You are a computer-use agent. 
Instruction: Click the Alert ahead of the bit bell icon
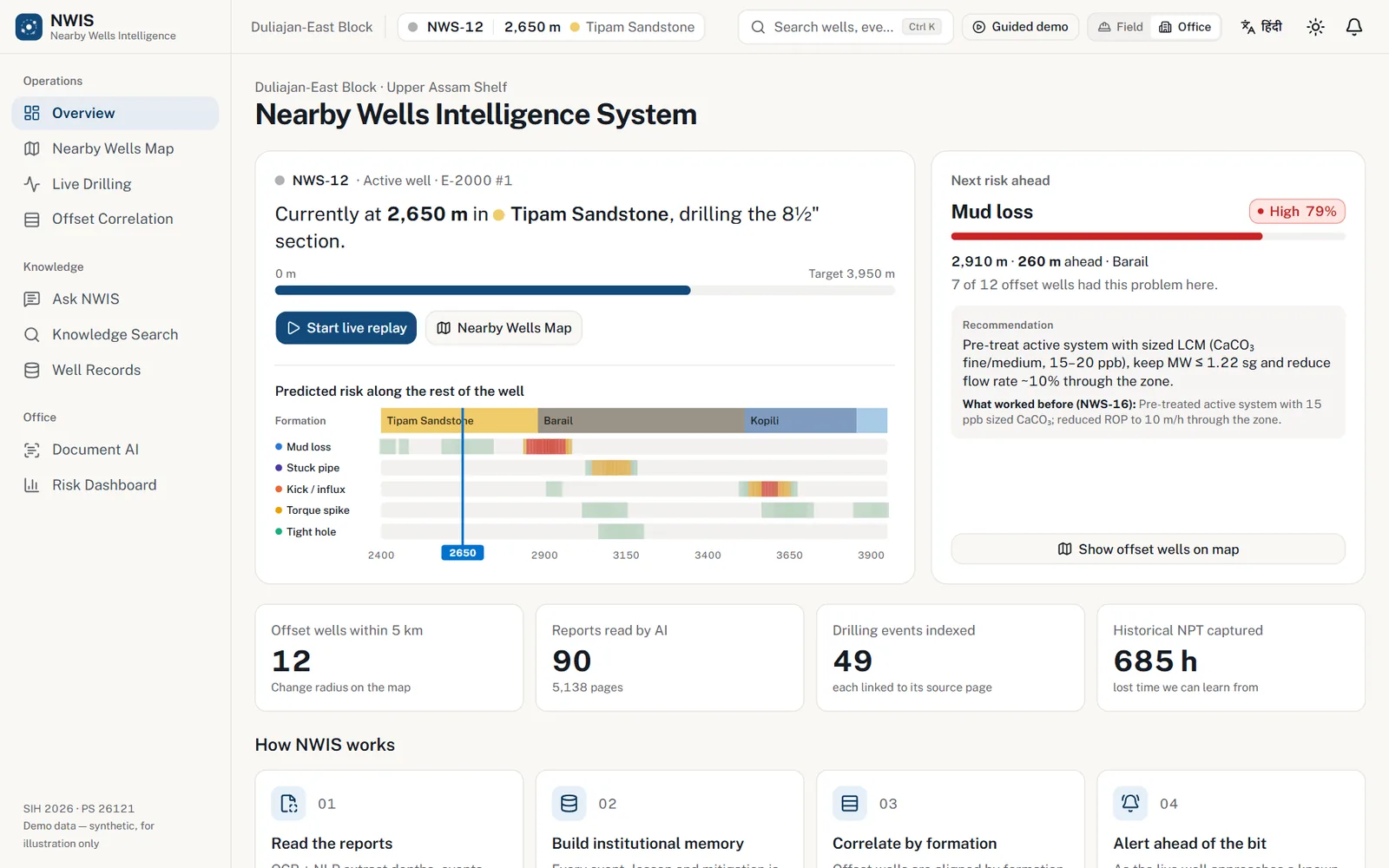(x=1130, y=804)
